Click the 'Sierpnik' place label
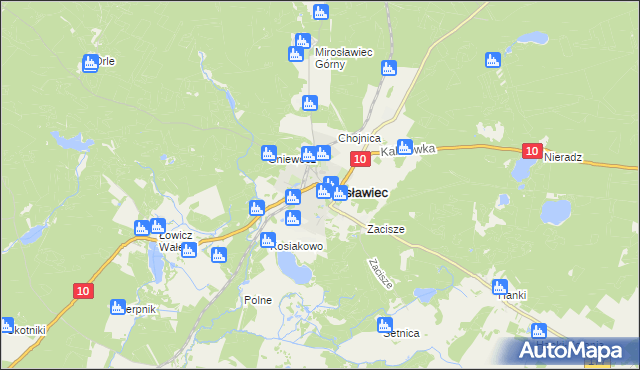This screenshot has width=640, height=370. point(139,309)
